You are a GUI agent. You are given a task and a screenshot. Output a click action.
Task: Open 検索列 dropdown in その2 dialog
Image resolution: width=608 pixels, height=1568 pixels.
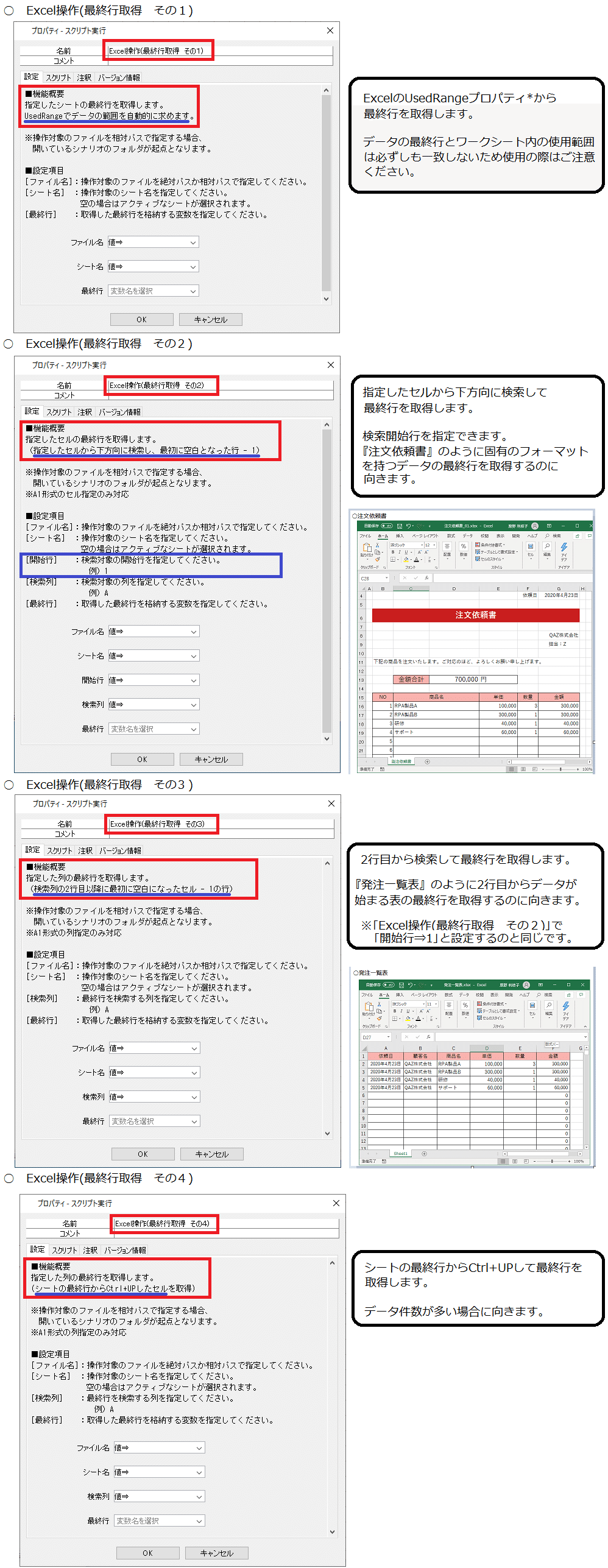(x=154, y=704)
